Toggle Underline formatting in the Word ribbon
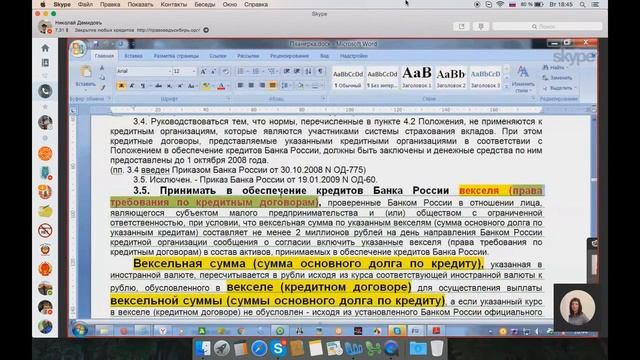 (x=142, y=86)
